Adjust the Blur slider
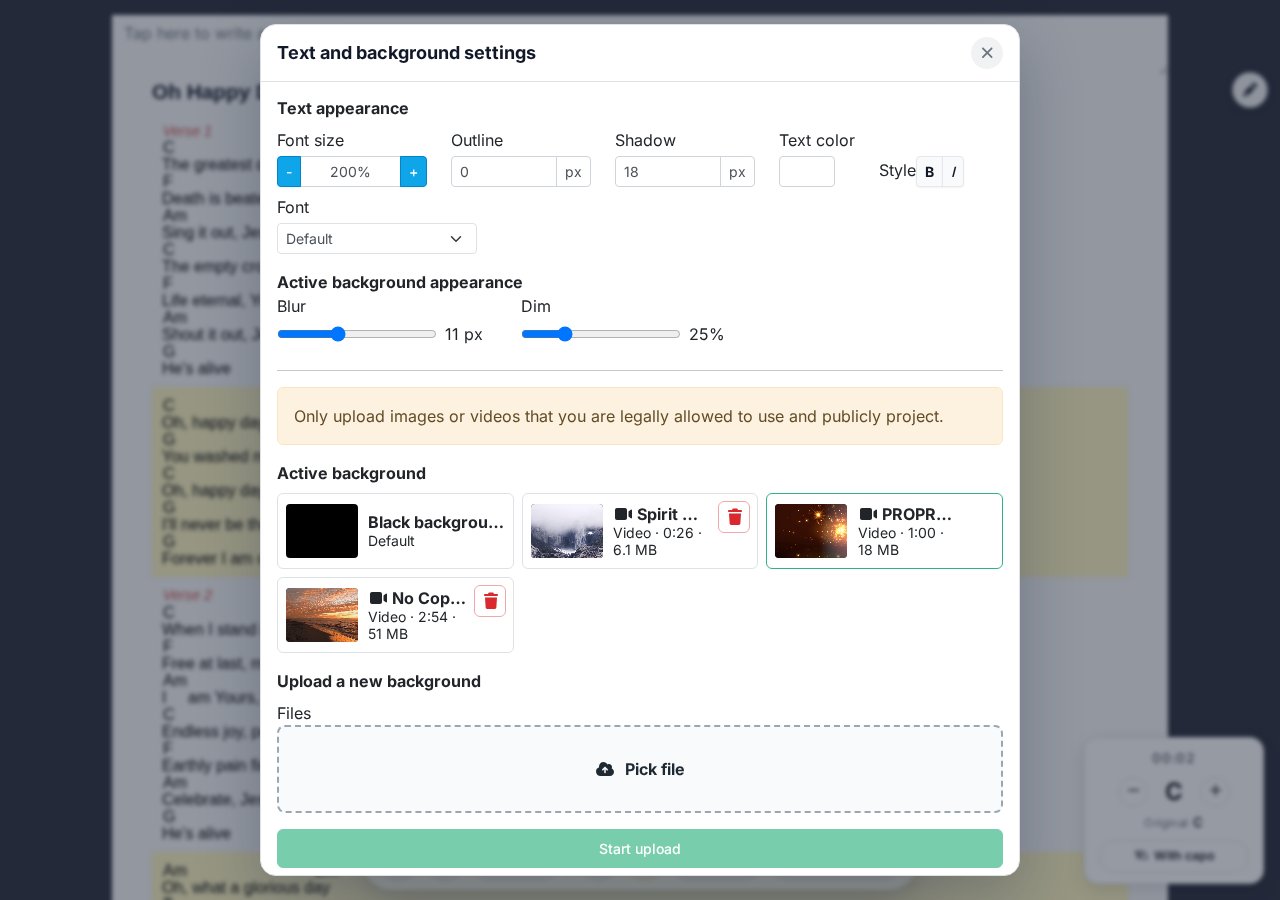Image resolution: width=1280 pixels, height=900 pixels. tap(357, 334)
